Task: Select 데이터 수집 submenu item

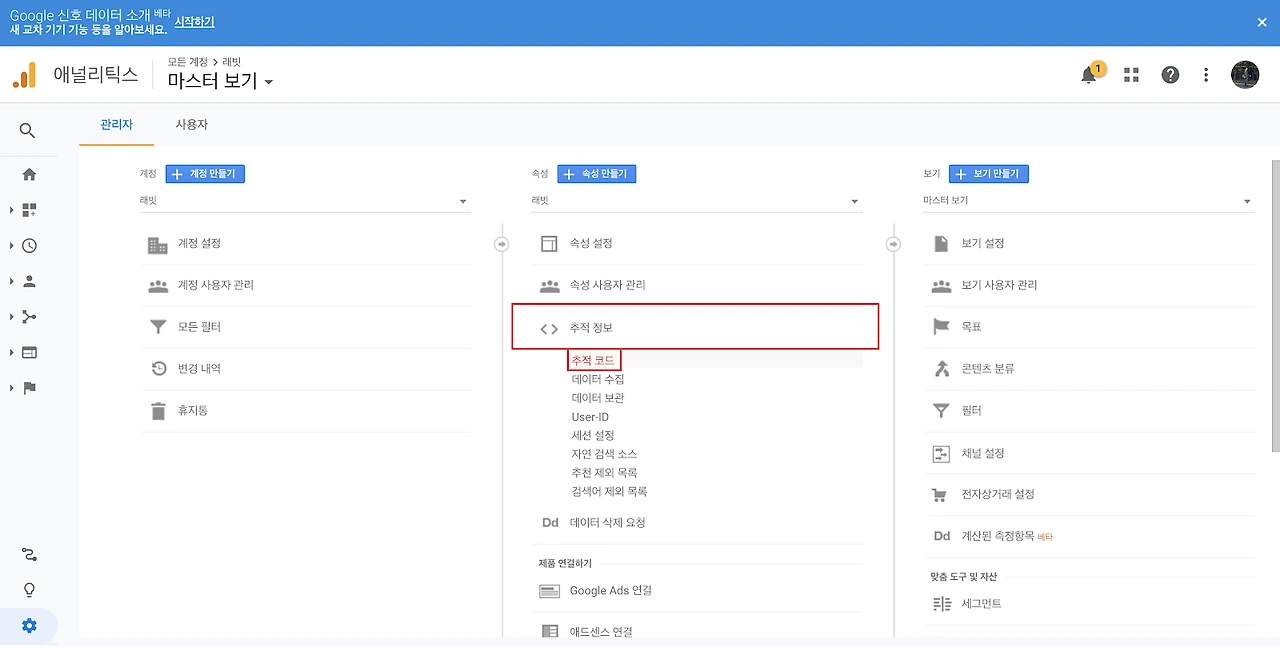Action: (598, 379)
